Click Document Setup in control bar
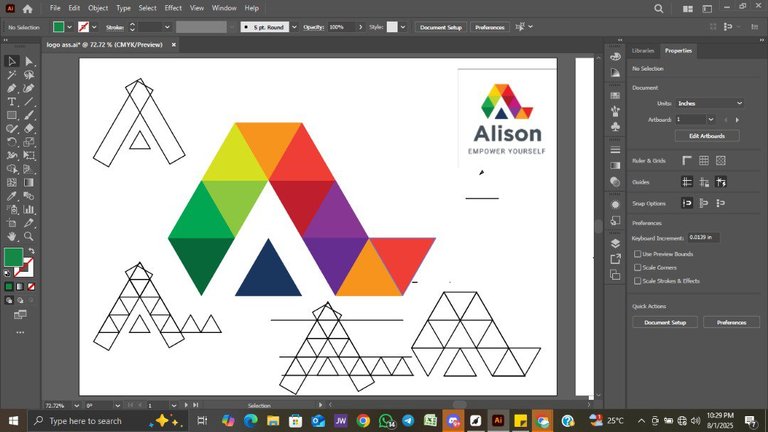Viewport: 768px width, 432px height. pyautogui.click(x=441, y=27)
